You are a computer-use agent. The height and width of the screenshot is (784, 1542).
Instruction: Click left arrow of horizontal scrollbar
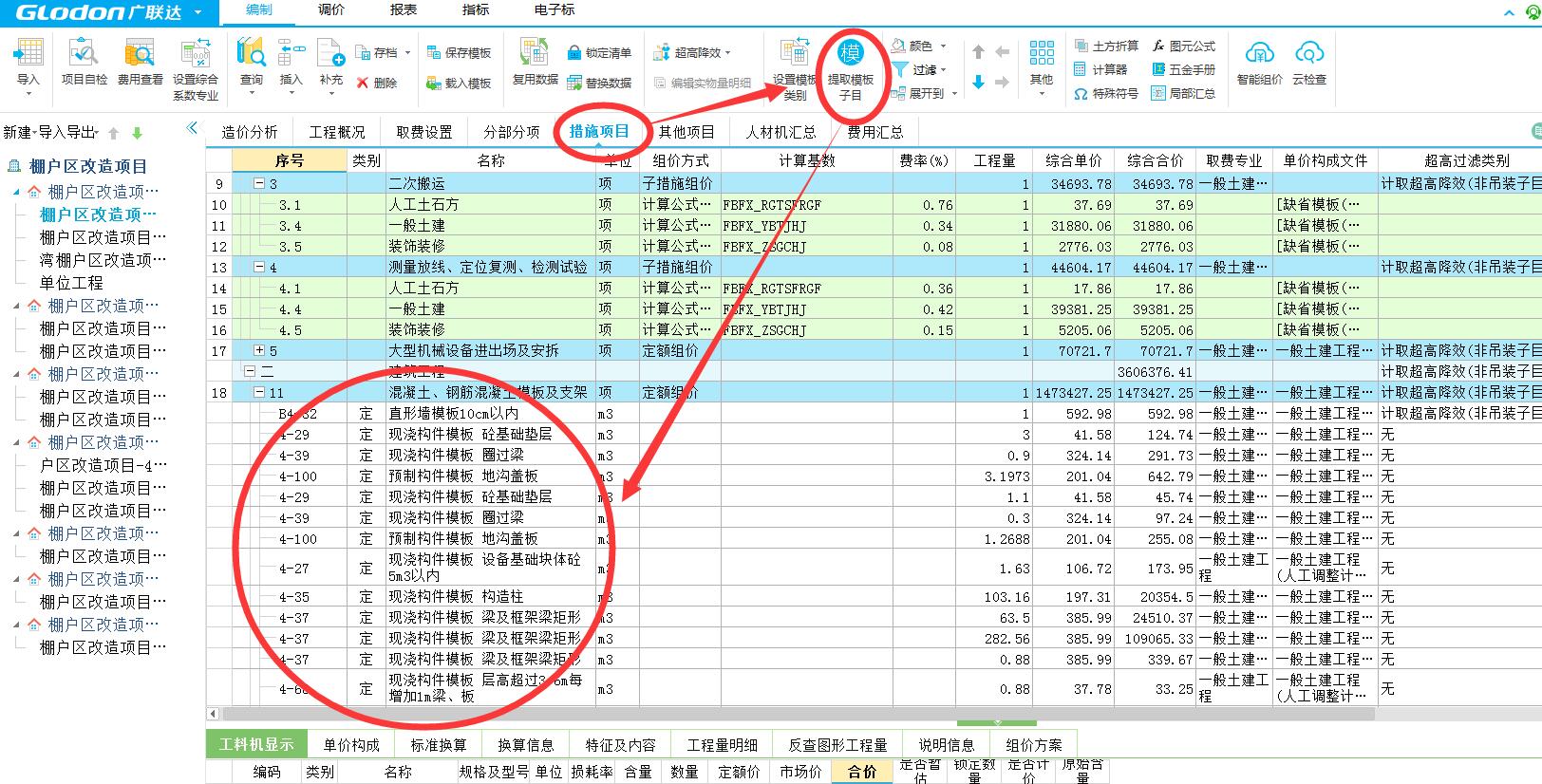coord(213,714)
